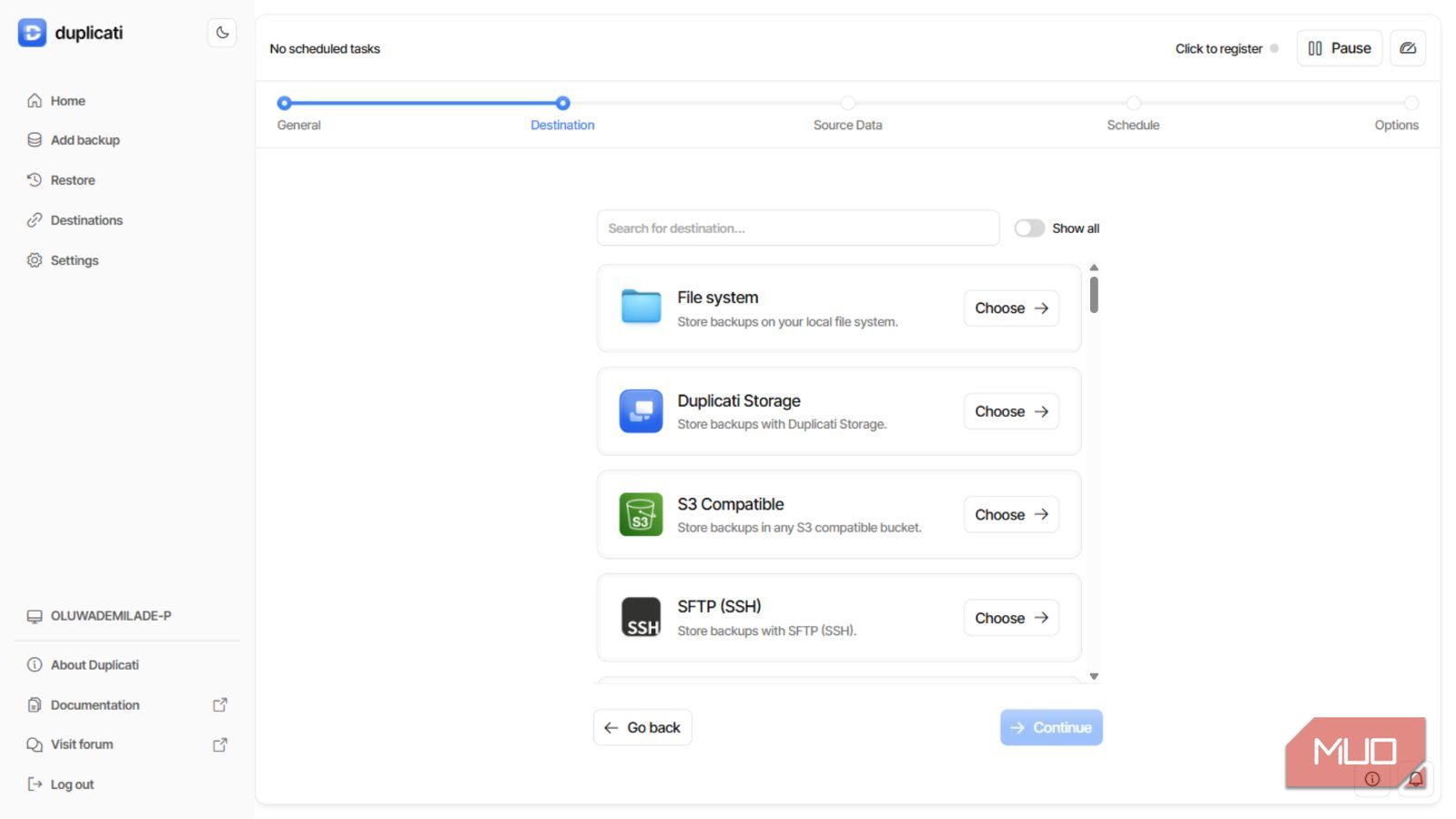
Task: Click the S3 Compatible bucket icon
Action: tap(641, 514)
